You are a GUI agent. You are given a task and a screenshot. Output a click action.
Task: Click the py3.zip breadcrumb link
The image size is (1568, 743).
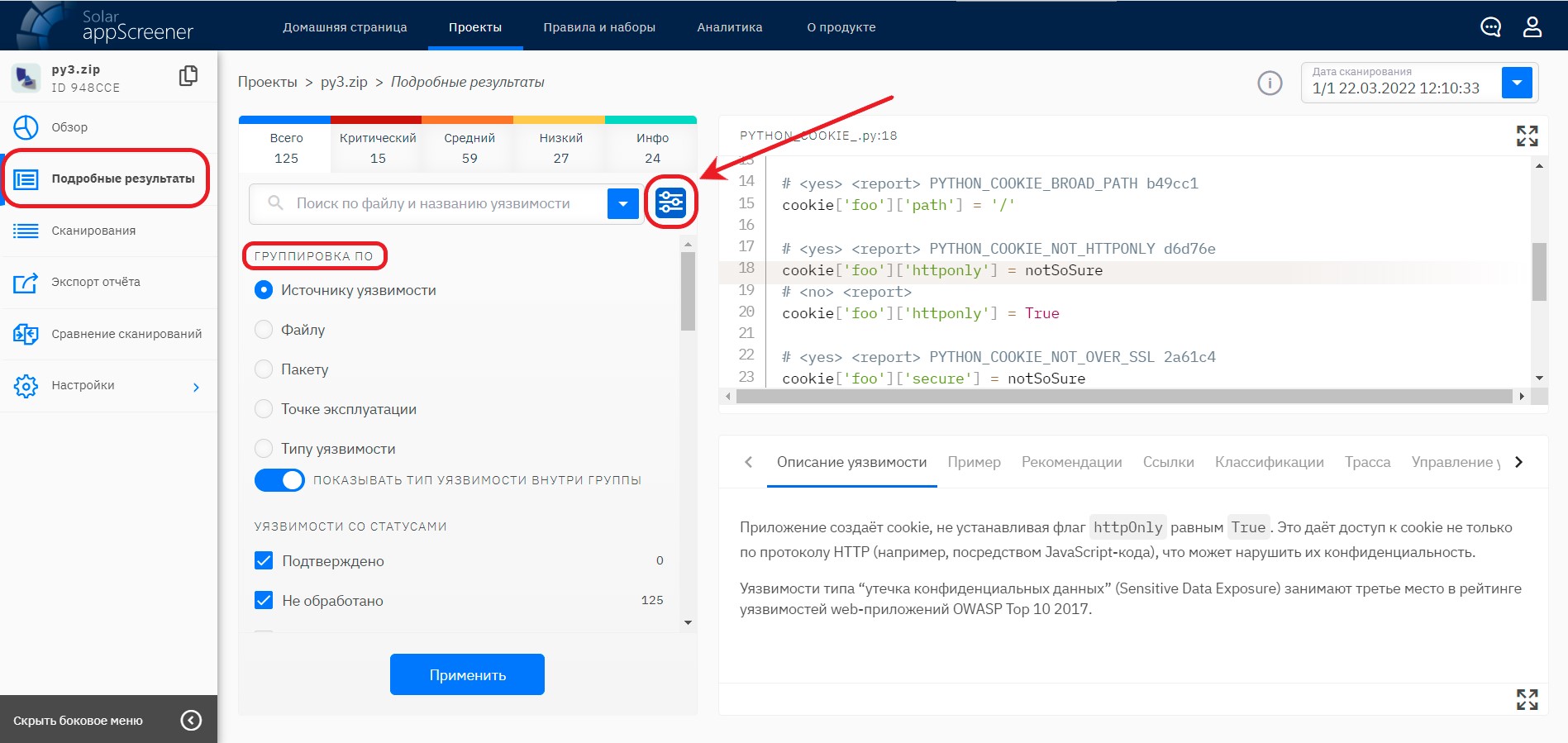[344, 82]
